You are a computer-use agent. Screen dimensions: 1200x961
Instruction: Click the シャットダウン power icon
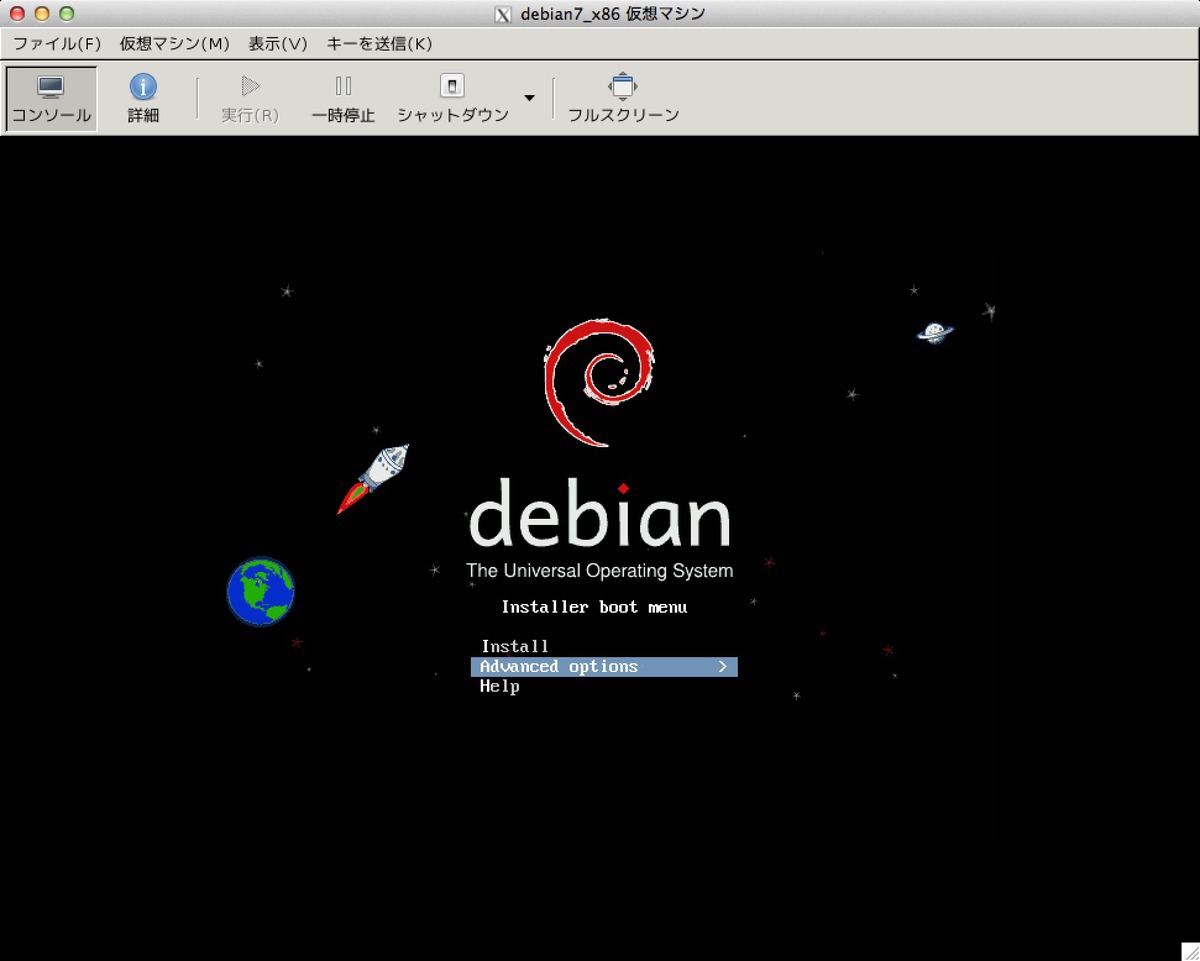click(x=453, y=87)
